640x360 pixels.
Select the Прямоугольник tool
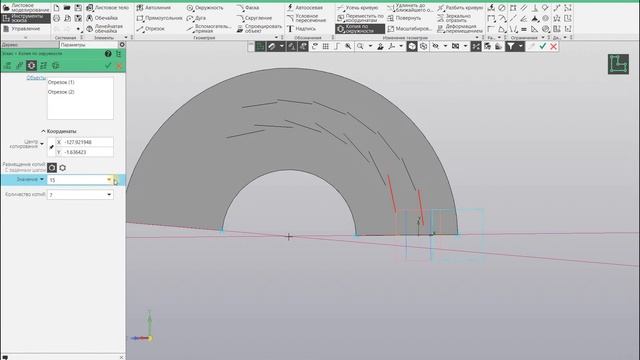[x=159, y=18]
